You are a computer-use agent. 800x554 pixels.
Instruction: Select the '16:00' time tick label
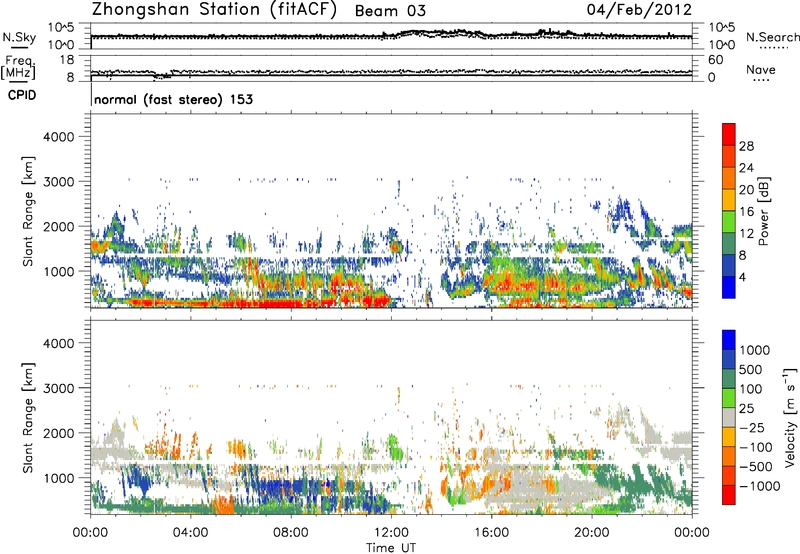click(x=491, y=533)
